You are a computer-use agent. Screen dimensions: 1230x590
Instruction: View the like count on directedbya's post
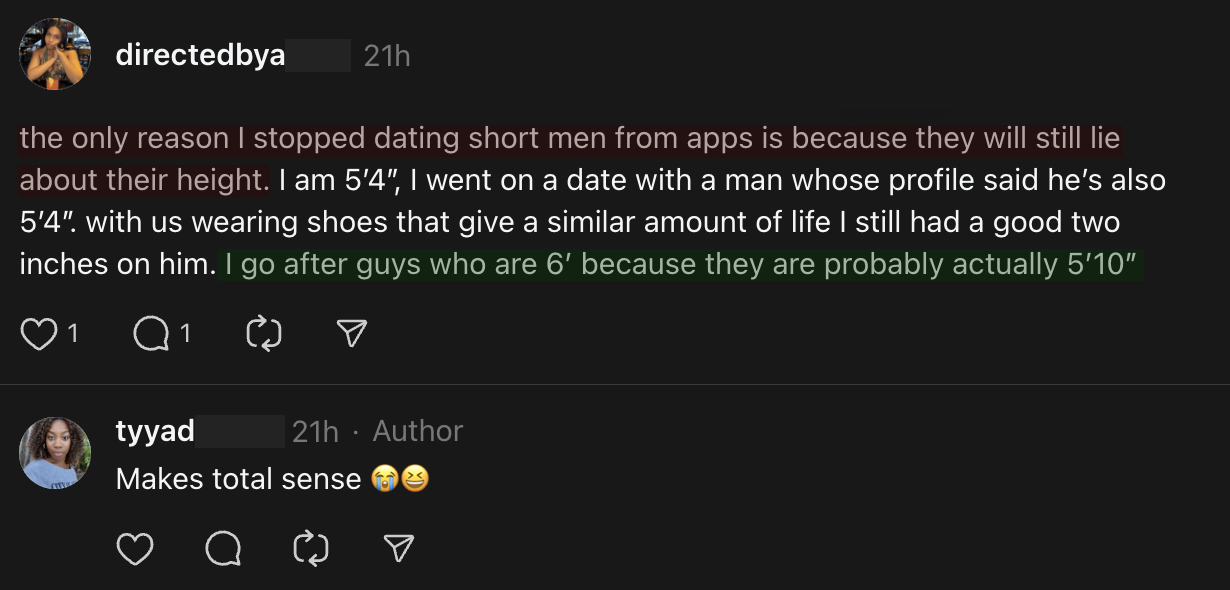click(x=73, y=334)
